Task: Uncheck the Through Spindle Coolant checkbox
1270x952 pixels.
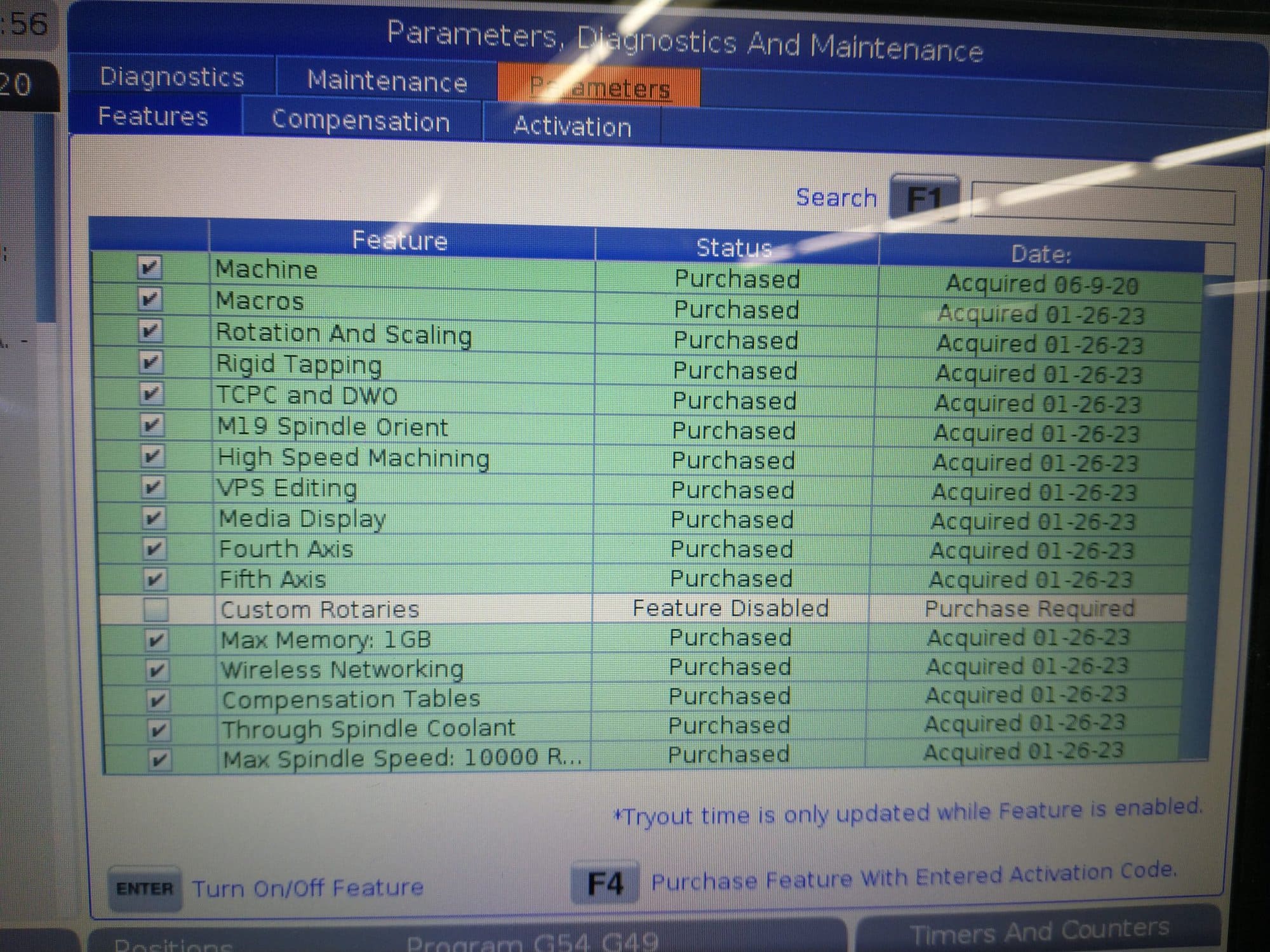Action: pos(158,730)
